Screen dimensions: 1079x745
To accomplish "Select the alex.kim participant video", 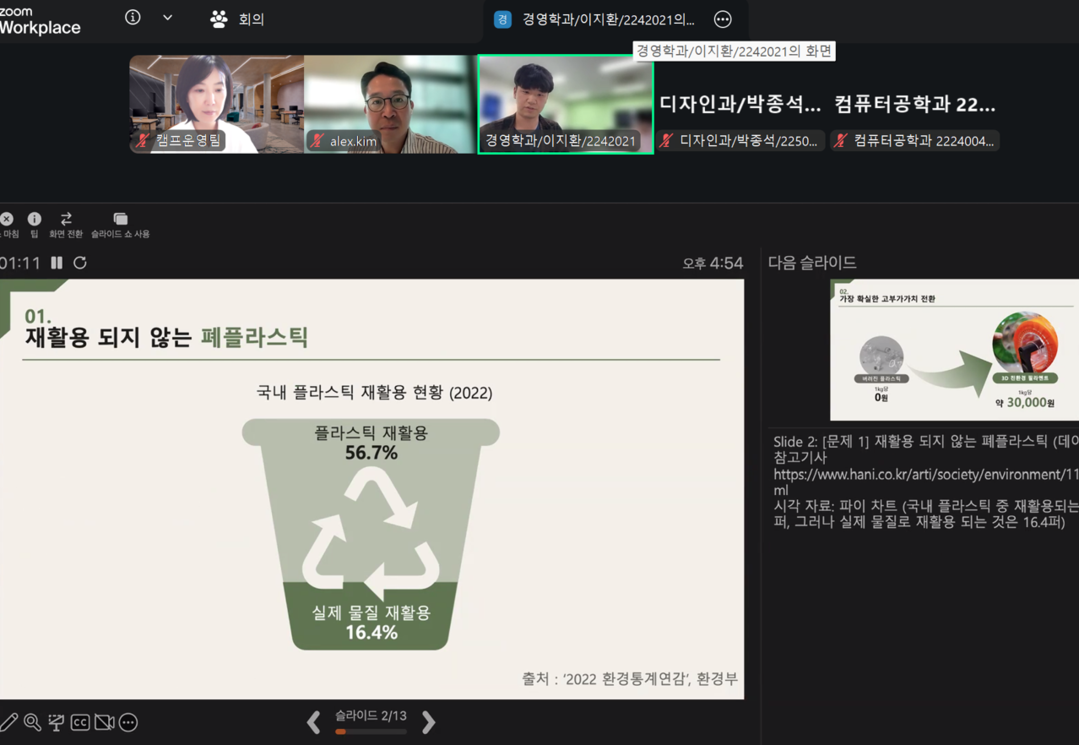I will point(390,104).
